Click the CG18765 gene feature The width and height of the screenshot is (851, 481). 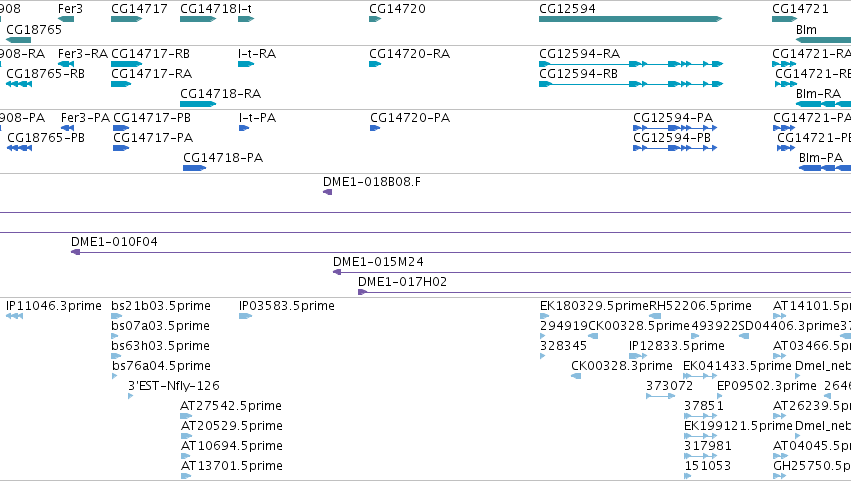[18, 40]
